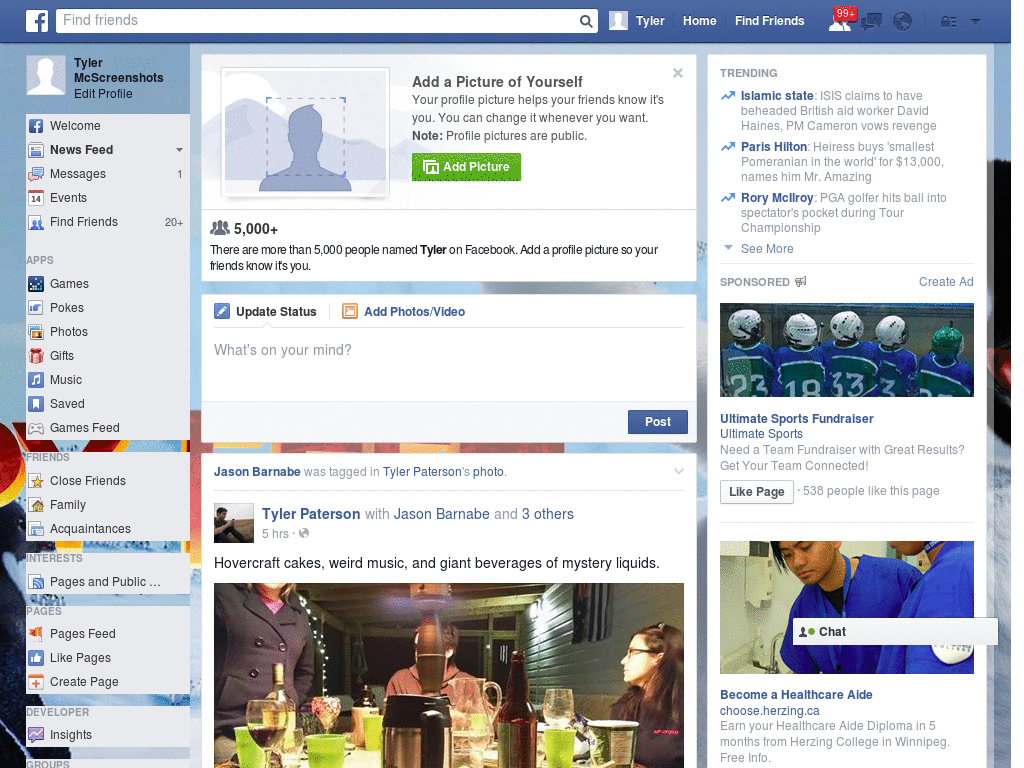Open the Chat bar

pyautogui.click(x=895, y=632)
